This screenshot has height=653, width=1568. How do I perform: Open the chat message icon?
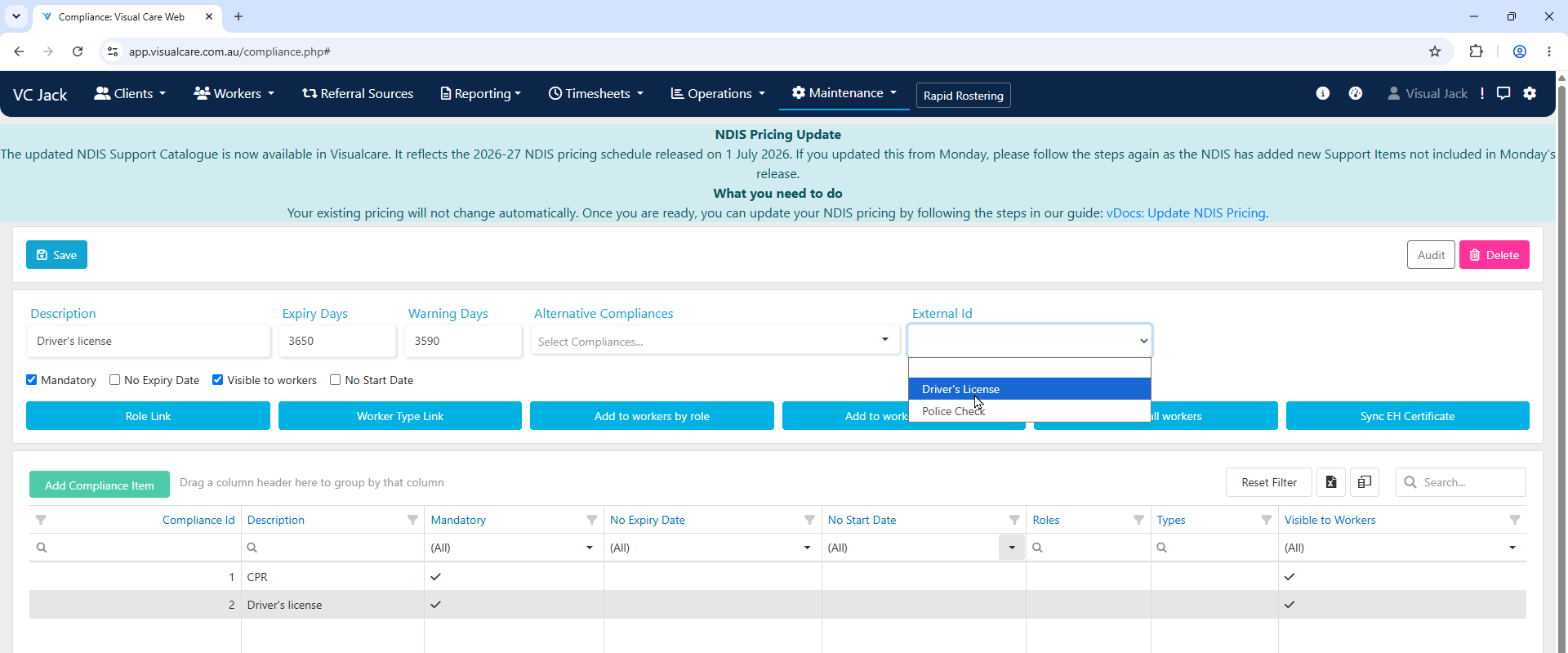point(1503,93)
